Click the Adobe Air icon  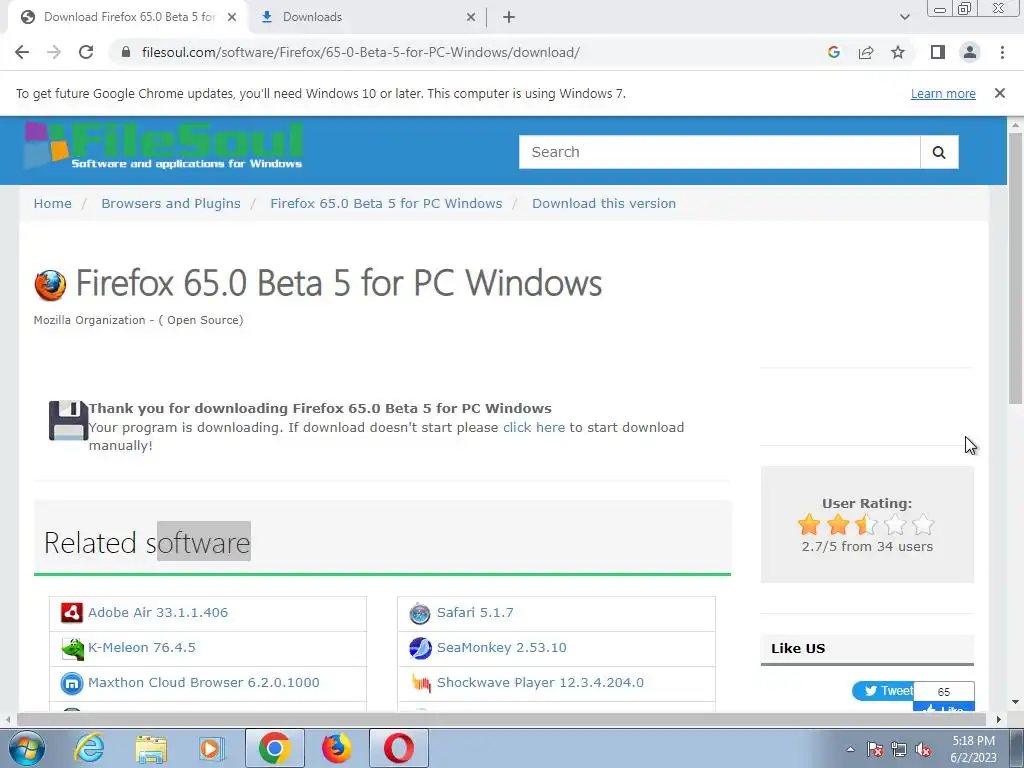tap(72, 613)
